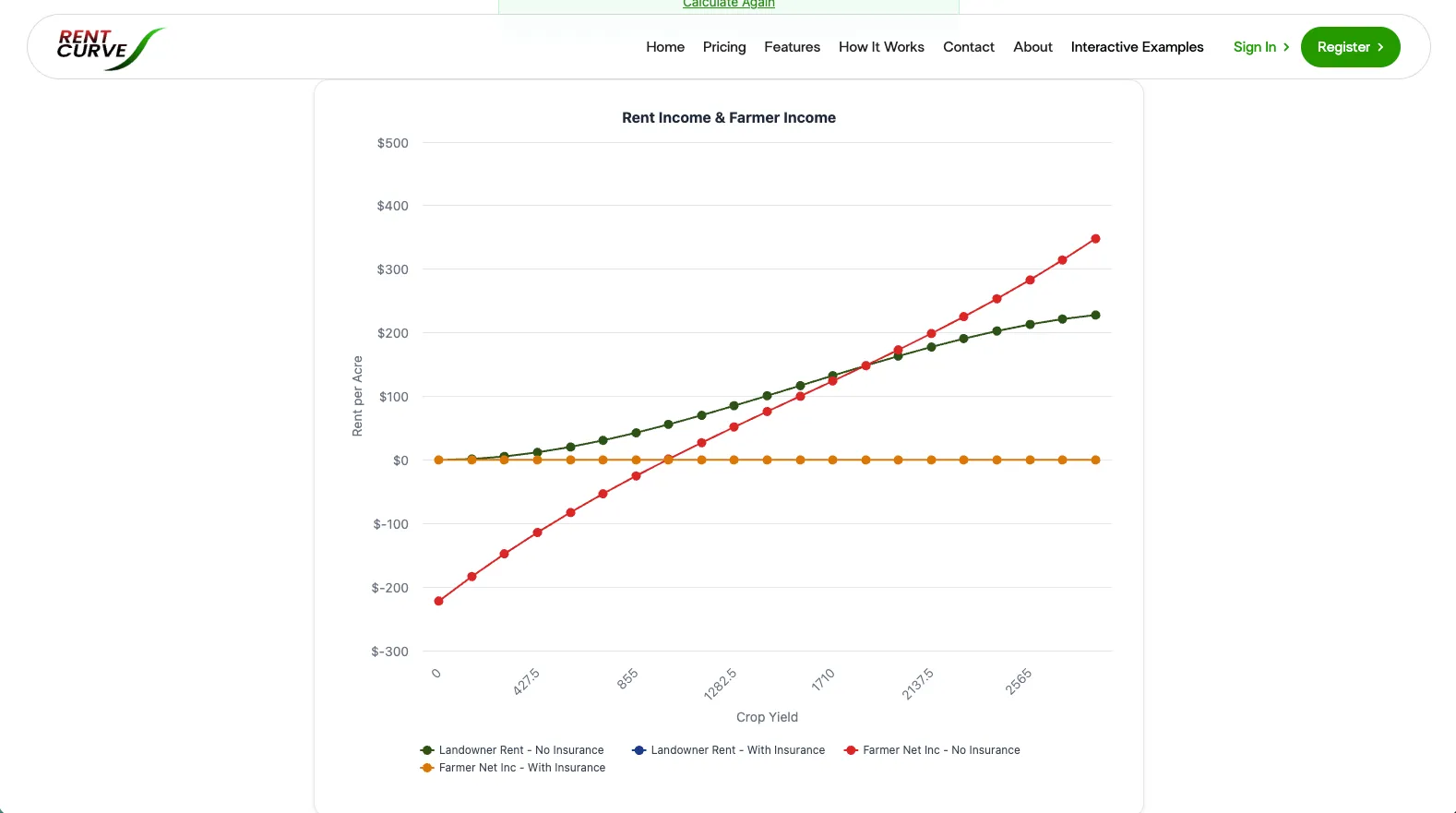Click the 2565 x-axis tick label

point(1019,681)
